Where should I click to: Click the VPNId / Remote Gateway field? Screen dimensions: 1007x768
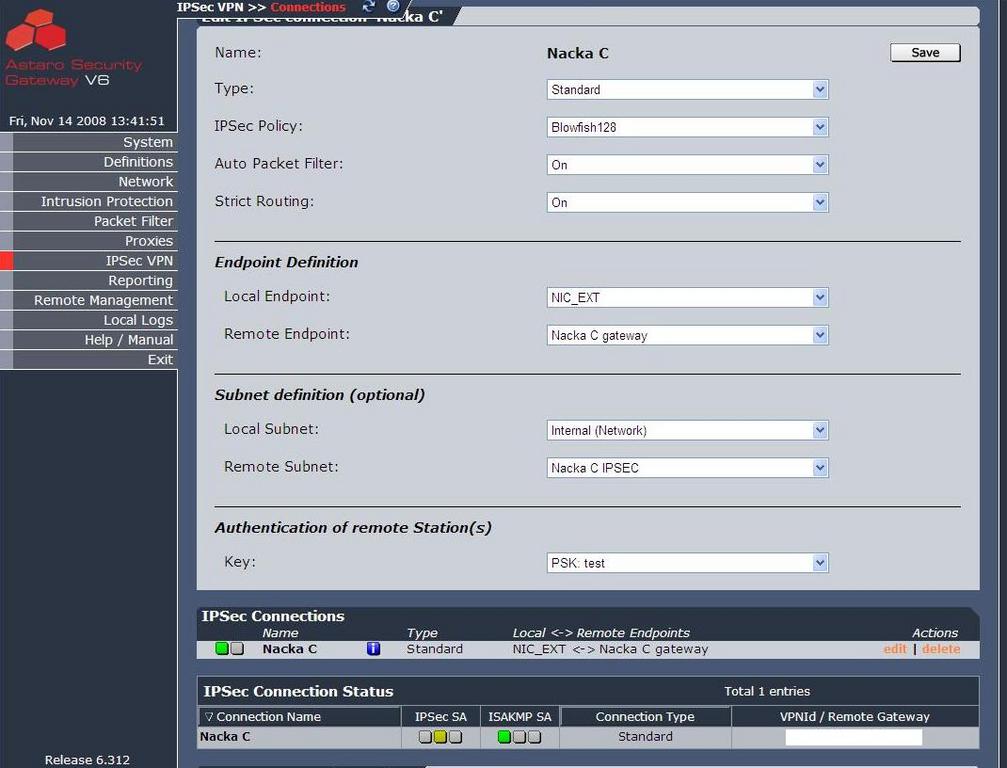pyautogui.click(x=853, y=738)
